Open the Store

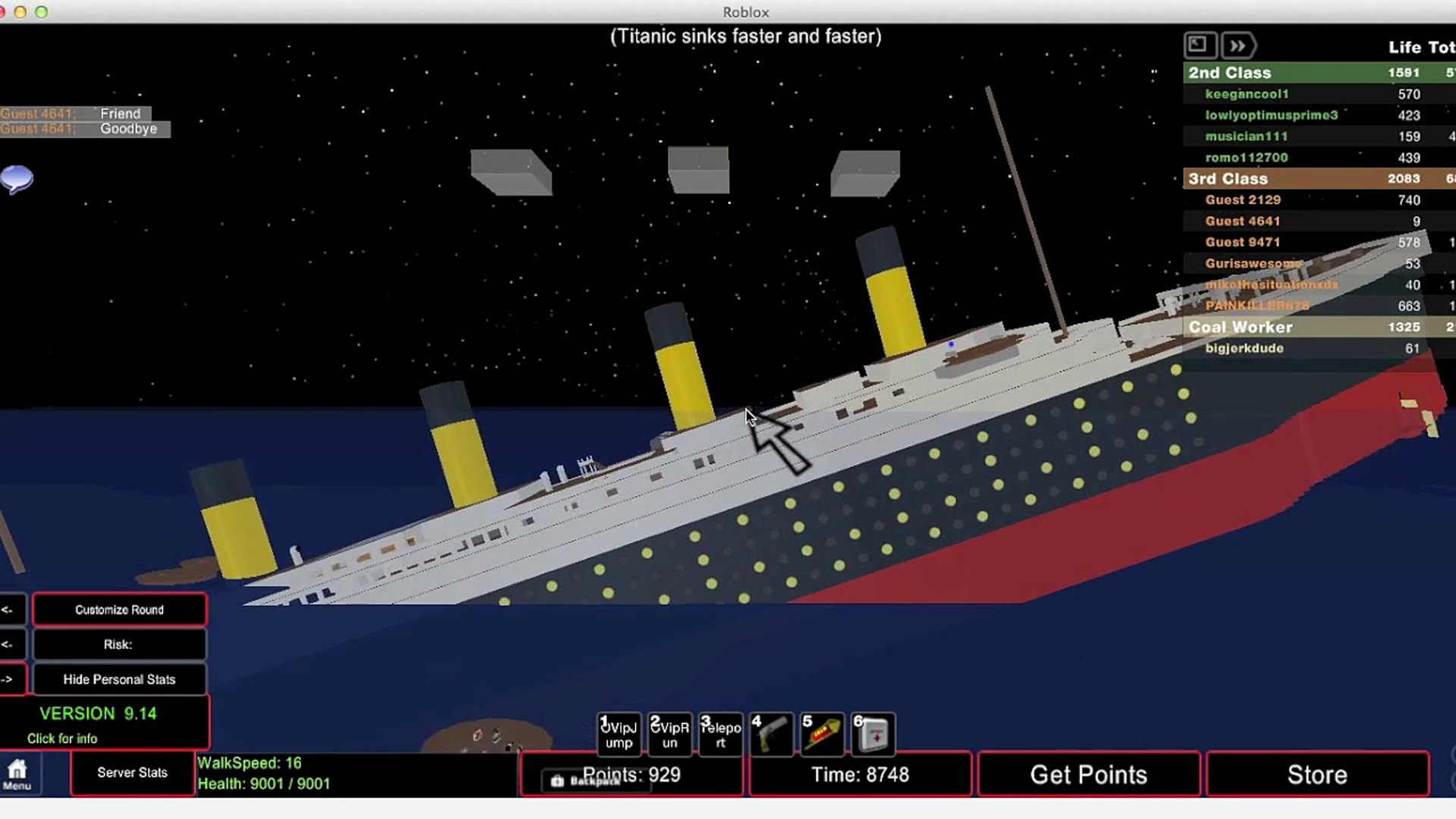click(x=1317, y=774)
